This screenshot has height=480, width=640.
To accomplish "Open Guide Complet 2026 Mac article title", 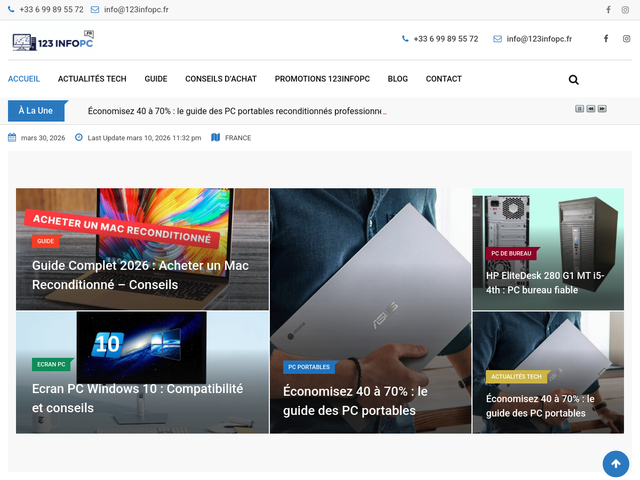I will pyautogui.click(x=140, y=275).
